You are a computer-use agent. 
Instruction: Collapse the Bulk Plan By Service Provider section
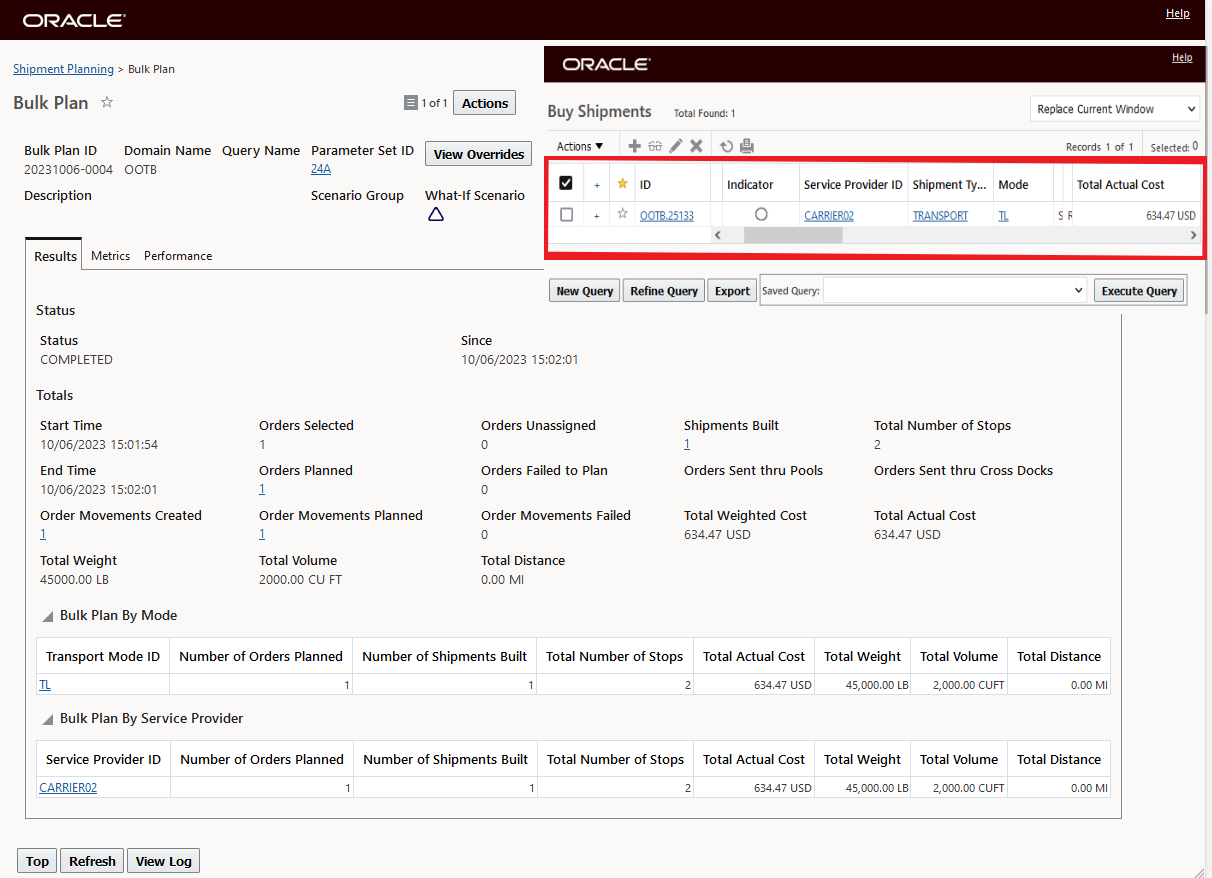point(48,719)
